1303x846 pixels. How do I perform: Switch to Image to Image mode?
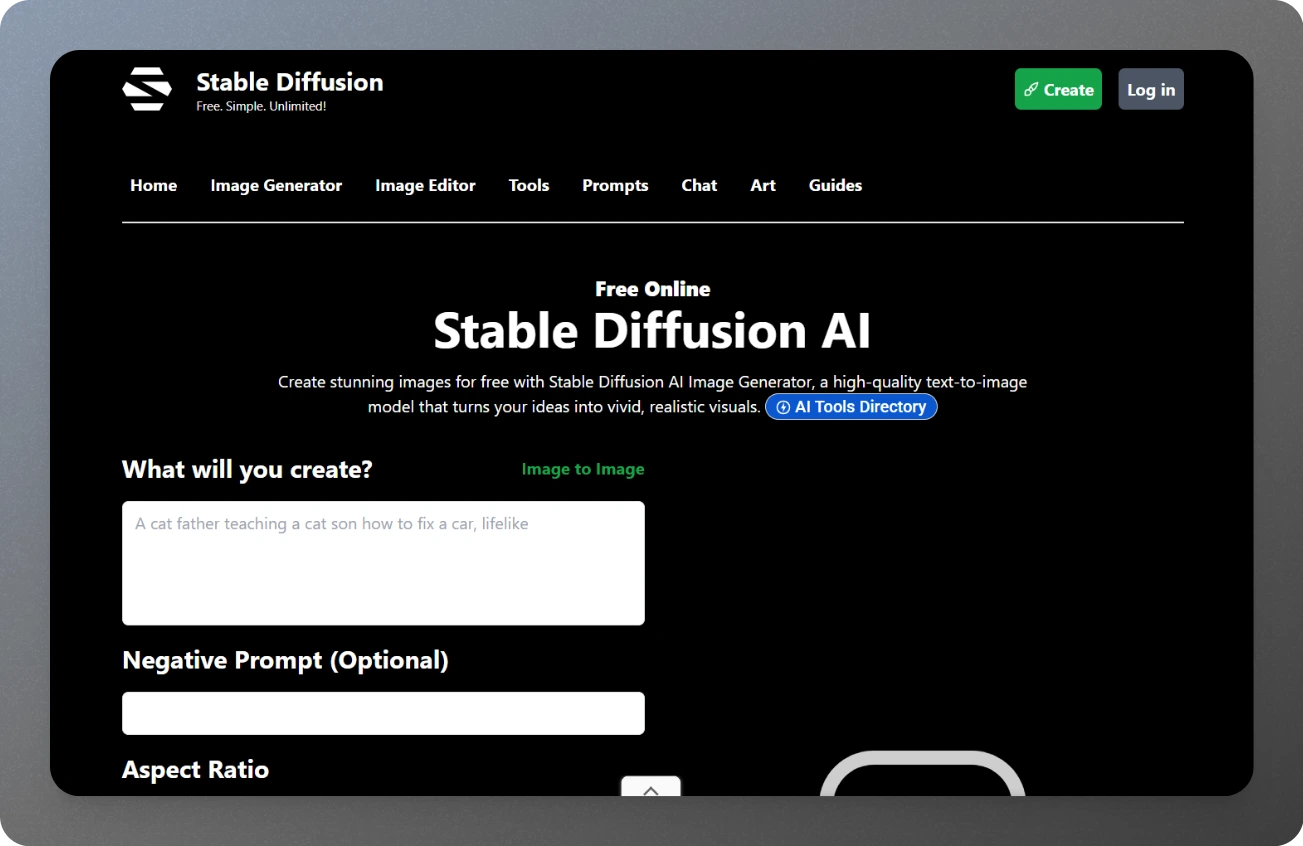coord(583,469)
